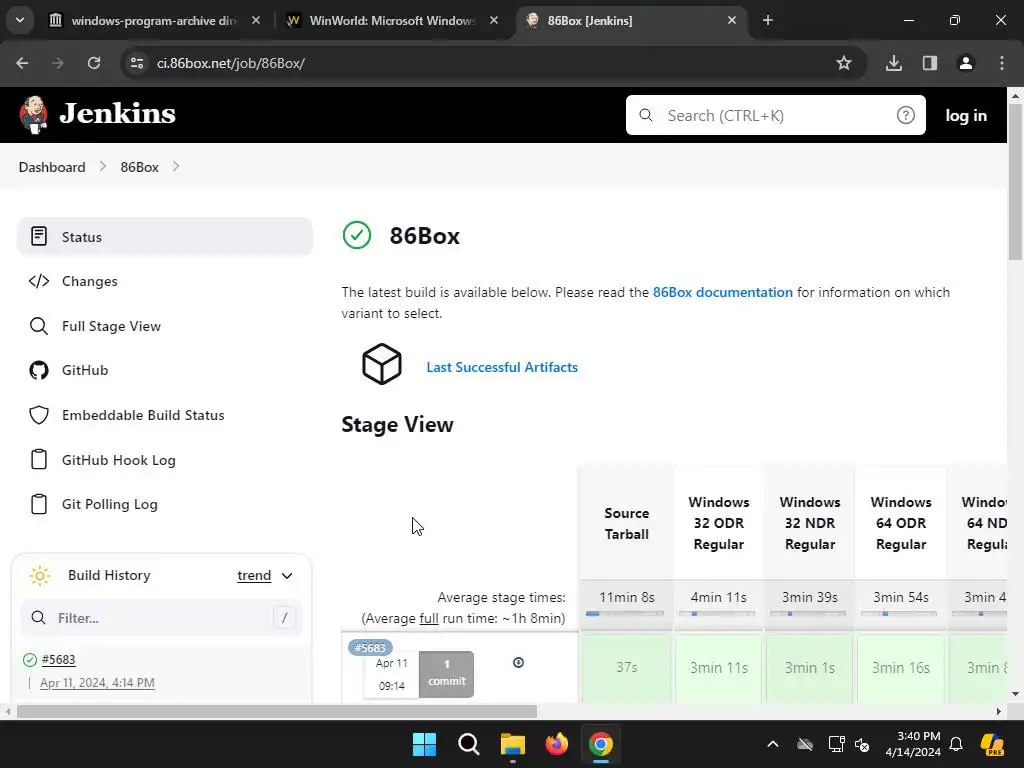Click the Windows 64 ODR 3min 16s cell
This screenshot has height=768, width=1024.
pyautogui.click(x=901, y=667)
